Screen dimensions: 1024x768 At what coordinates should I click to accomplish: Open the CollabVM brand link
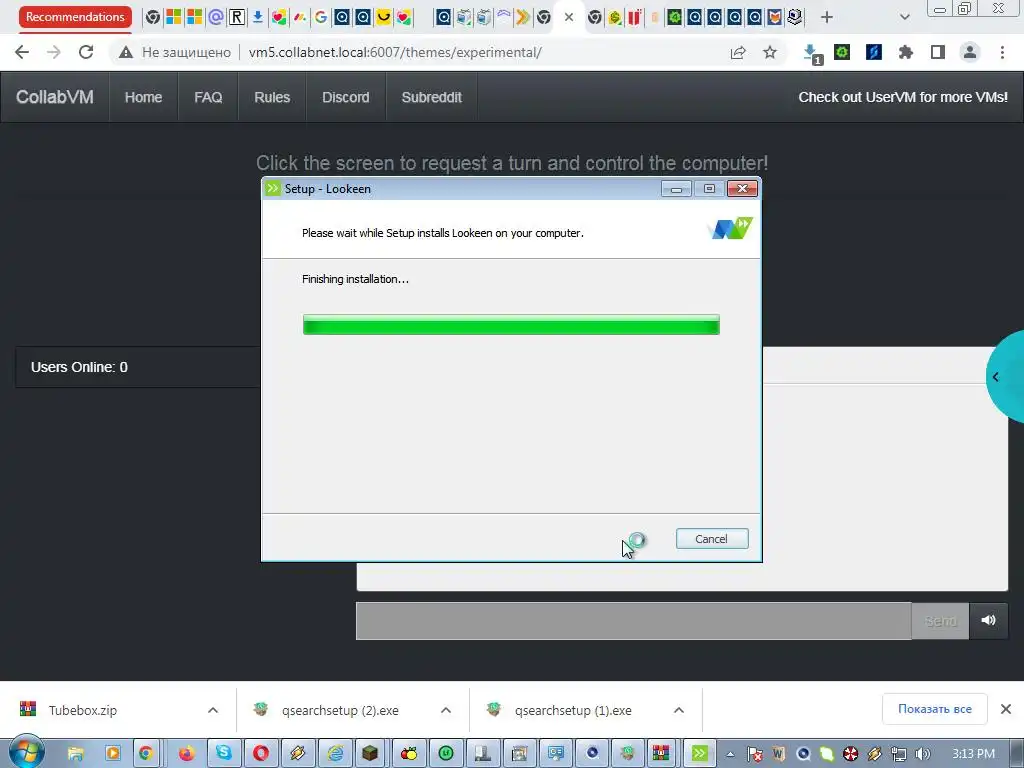click(x=55, y=97)
